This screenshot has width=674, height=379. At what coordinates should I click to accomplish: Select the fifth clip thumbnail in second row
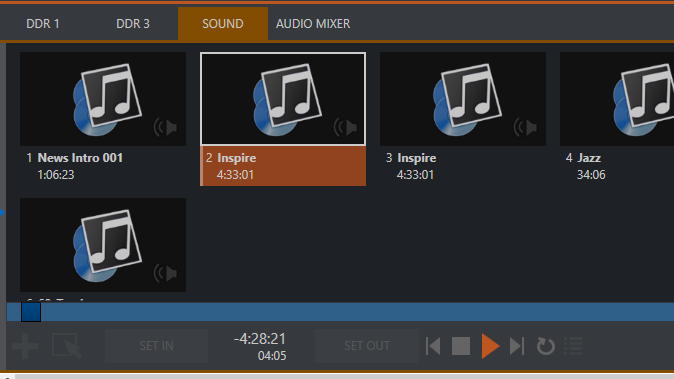click(103, 245)
